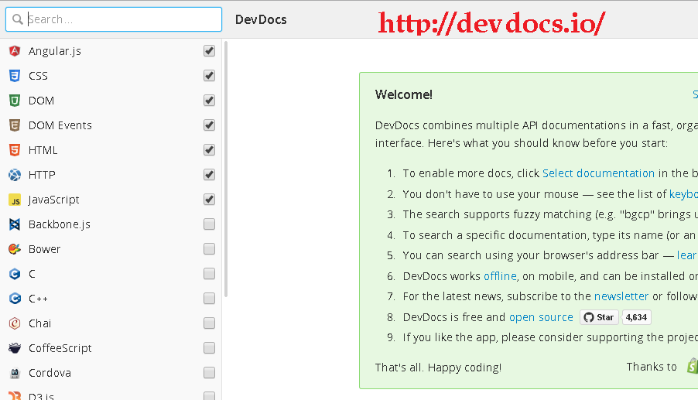The height and width of the screenshot is (400, 698).
Task: Click the HTTP globe icon
Action: 15,175
